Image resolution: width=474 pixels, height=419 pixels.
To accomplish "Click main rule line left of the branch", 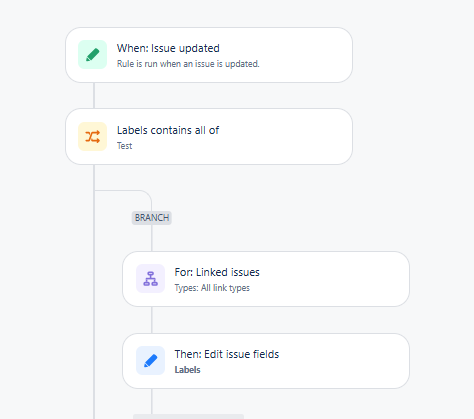I will [94, 300].
